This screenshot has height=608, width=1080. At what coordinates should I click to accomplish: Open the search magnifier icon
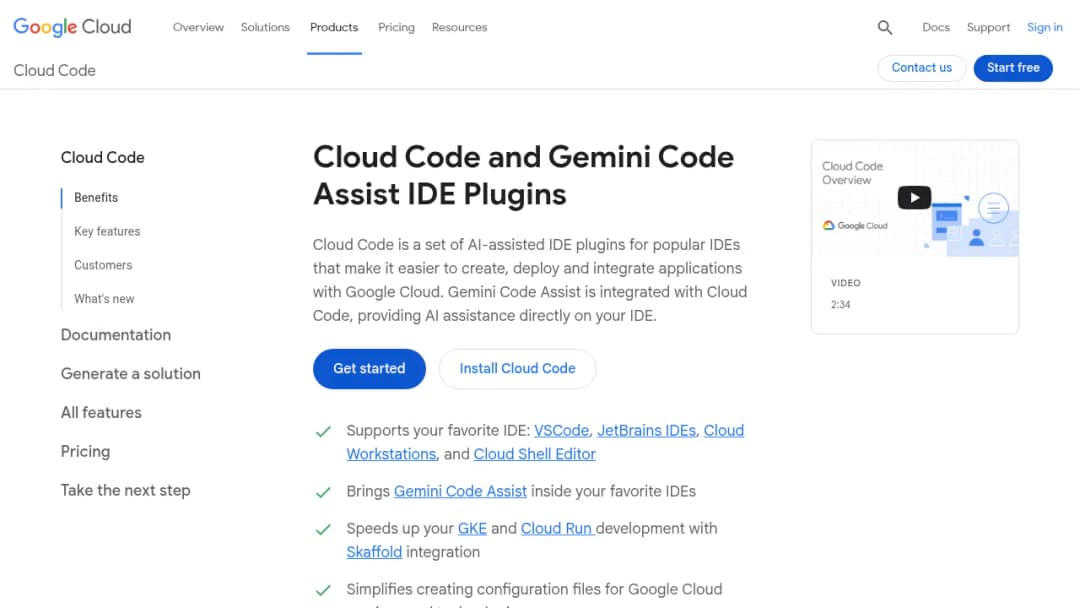pyautogui.click(x=884, y=28)
